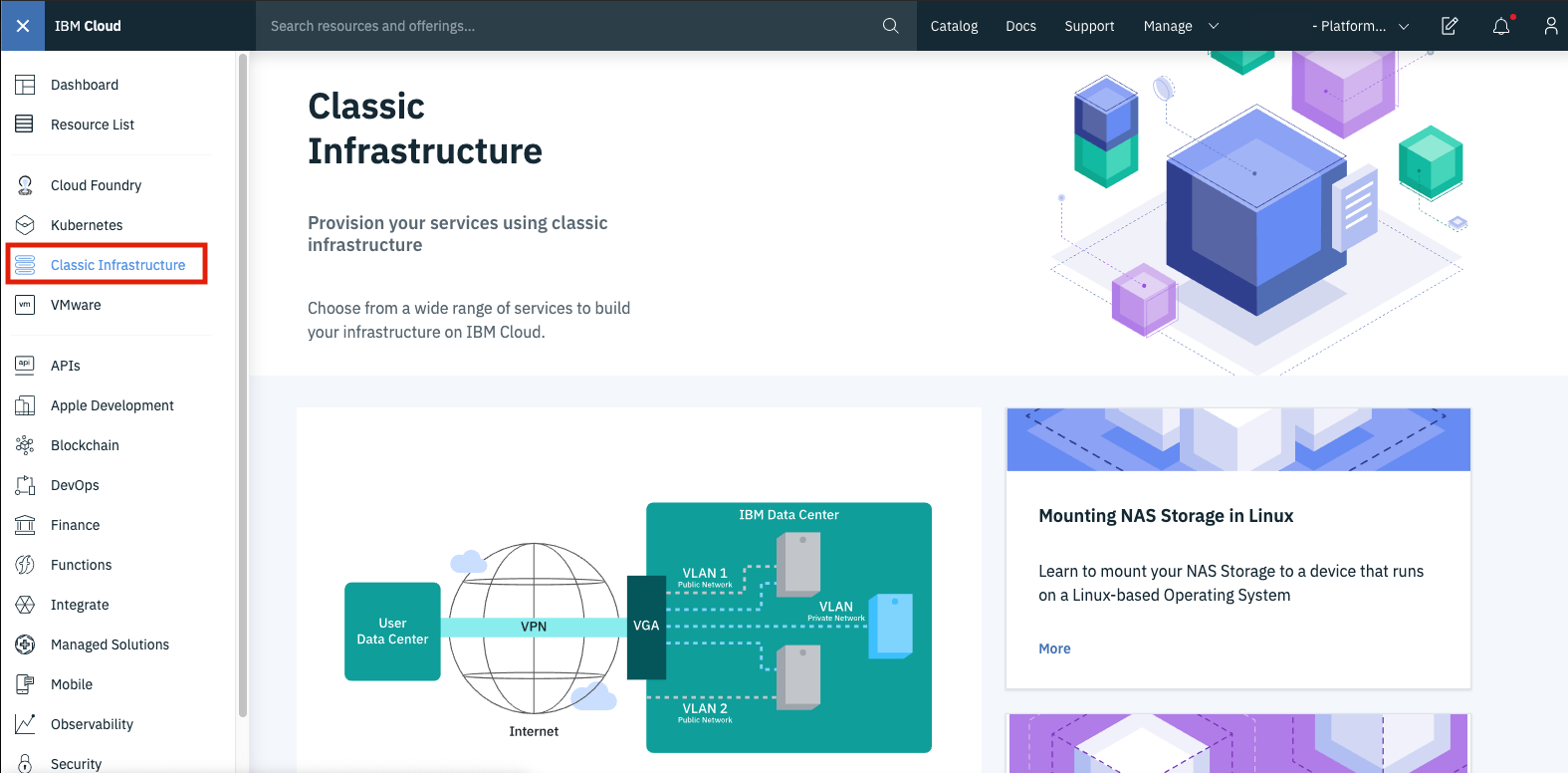Viewport: 1568px width, 773px height.
Task: Click the sidebar vertical scrollbar
Action: coord(243,386)
